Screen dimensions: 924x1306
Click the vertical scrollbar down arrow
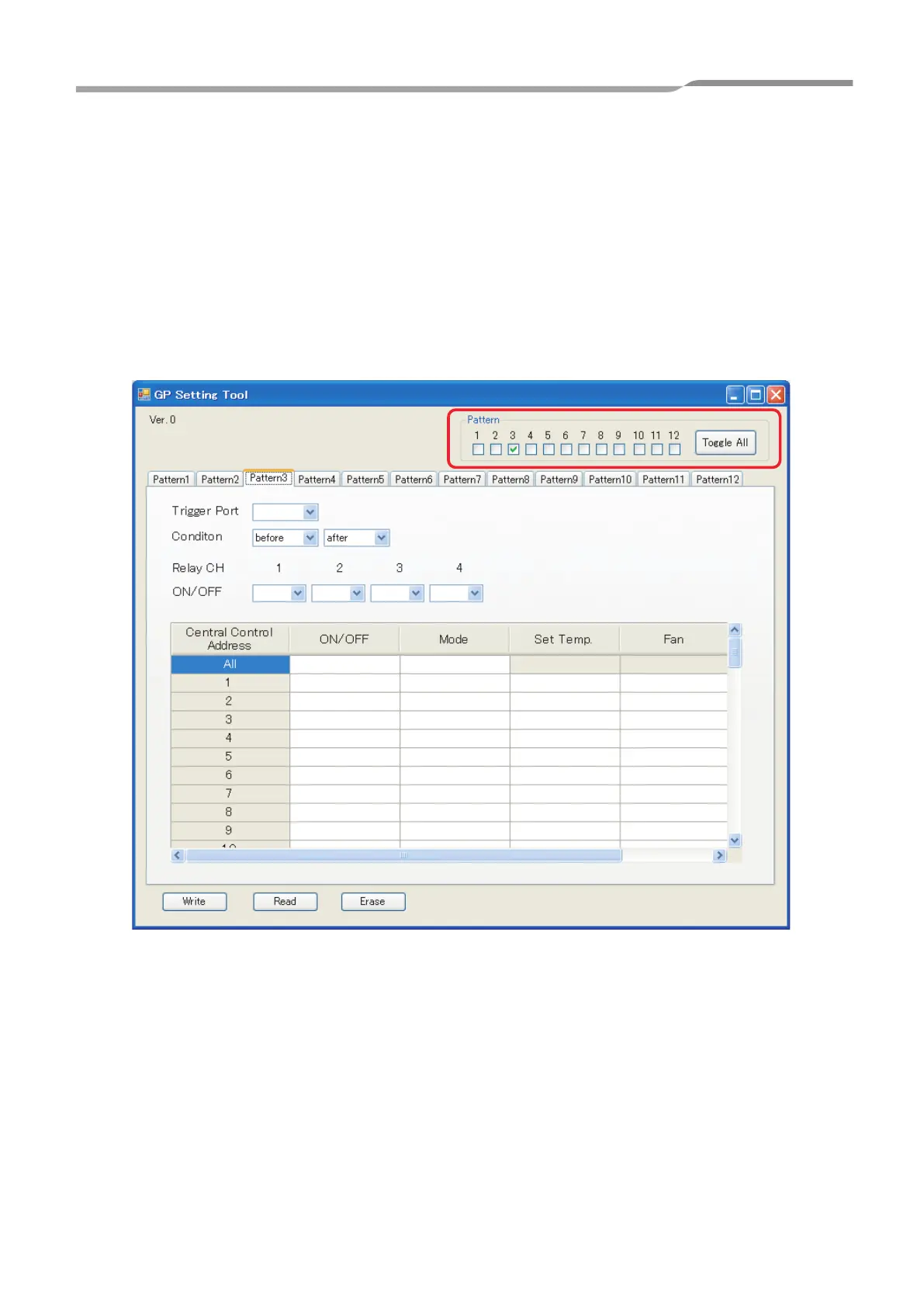(735, 840)
